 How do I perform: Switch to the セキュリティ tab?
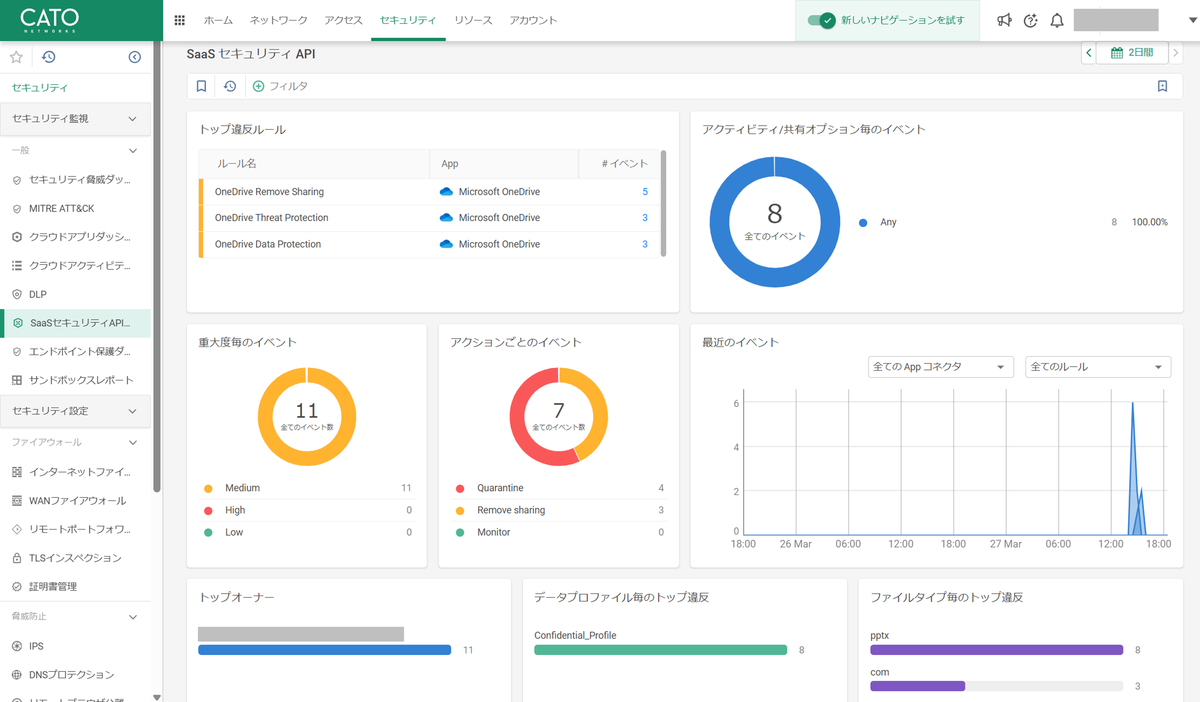pyautogui.click(x=408, y=20)
